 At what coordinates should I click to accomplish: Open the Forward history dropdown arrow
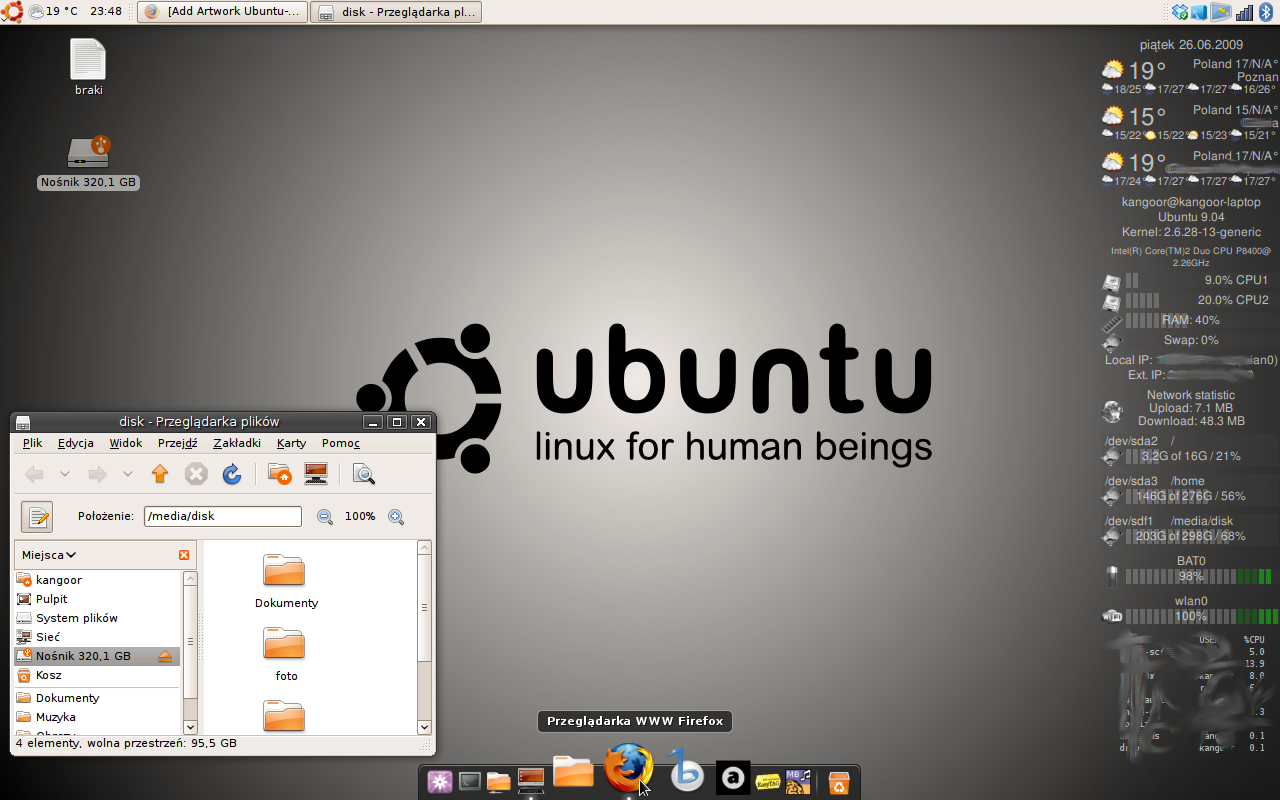[128, 474]
